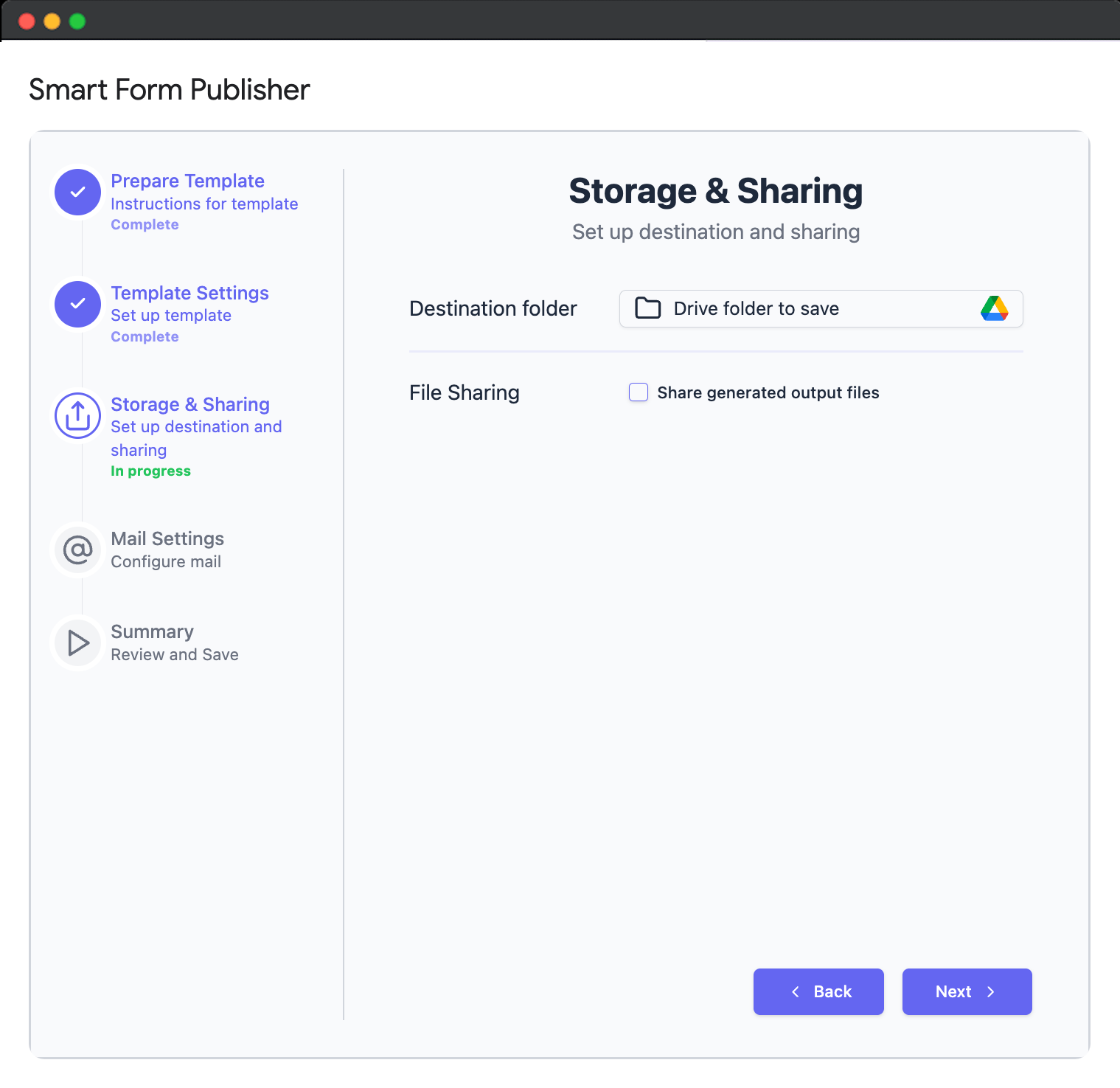Click the left chevron inside the Back button
1120x1088 pixels.
click(x=796, y=991)
